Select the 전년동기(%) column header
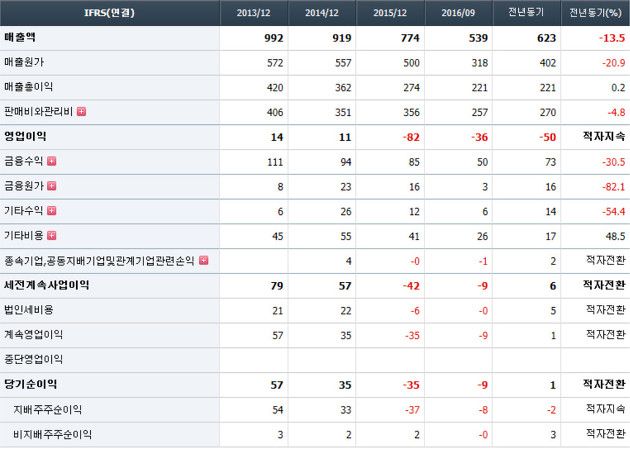630x449 pixels. click(595, 12)
